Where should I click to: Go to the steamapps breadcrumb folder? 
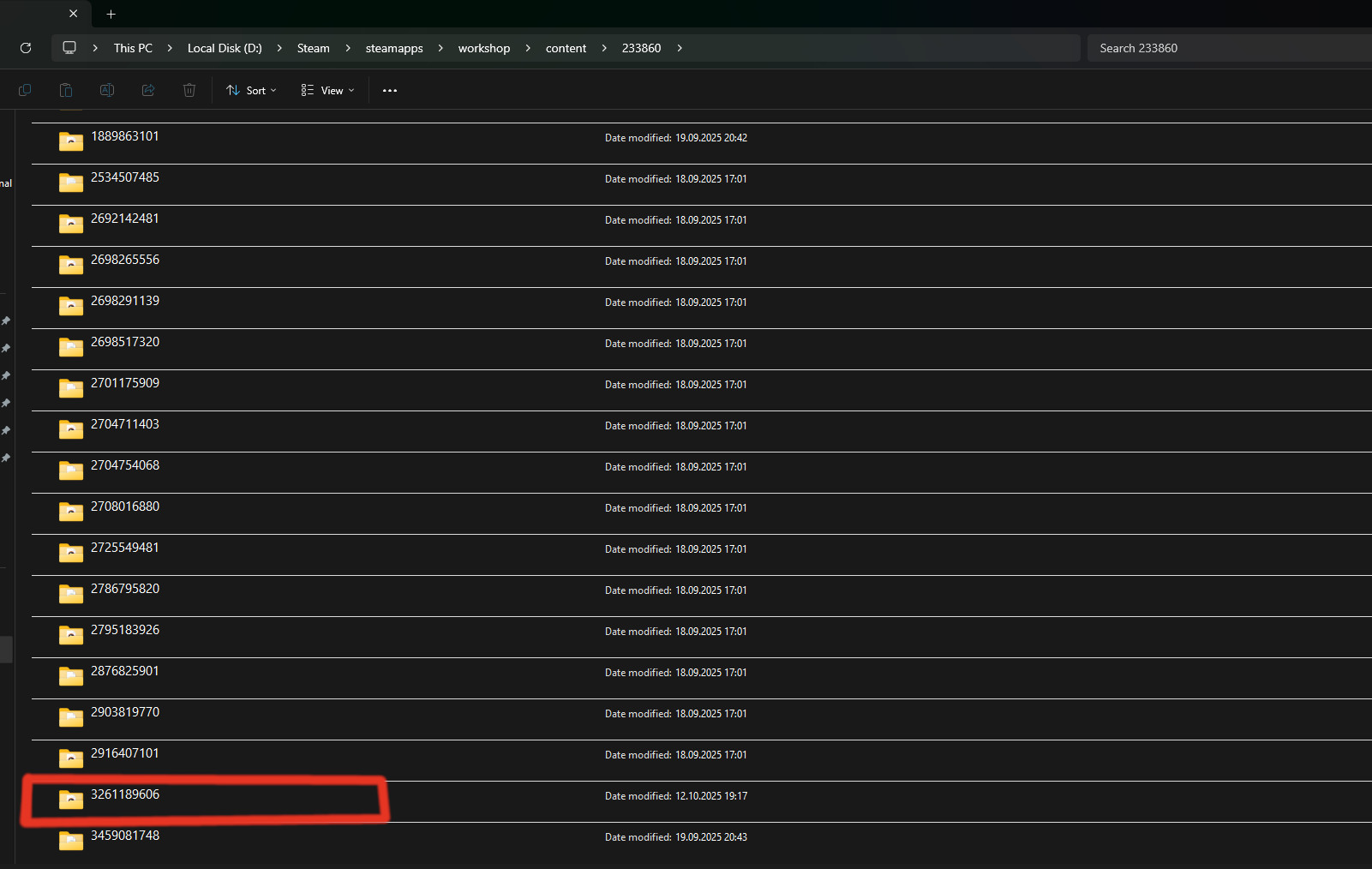coord(394,48)
